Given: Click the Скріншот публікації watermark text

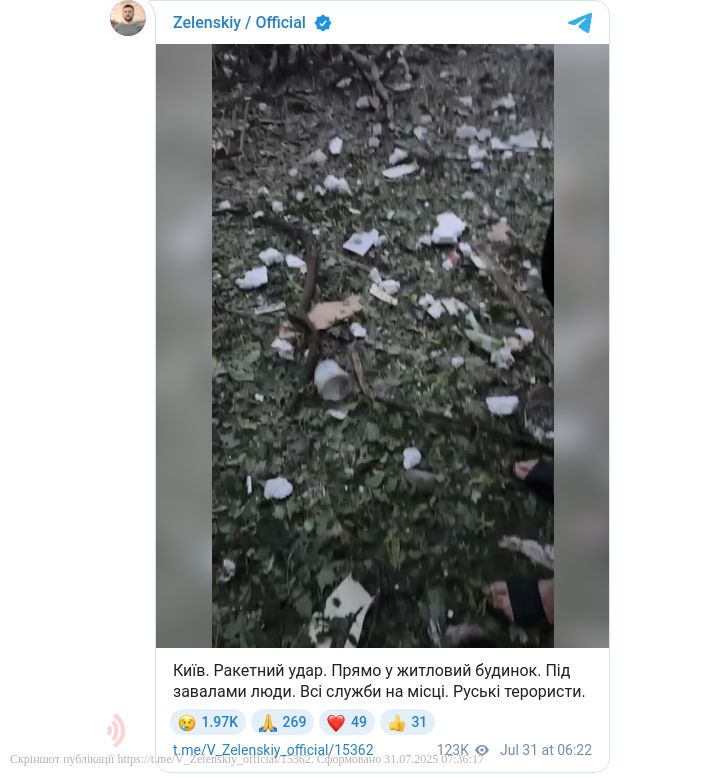Looking at the screenshot, I should tap(62, 759).
